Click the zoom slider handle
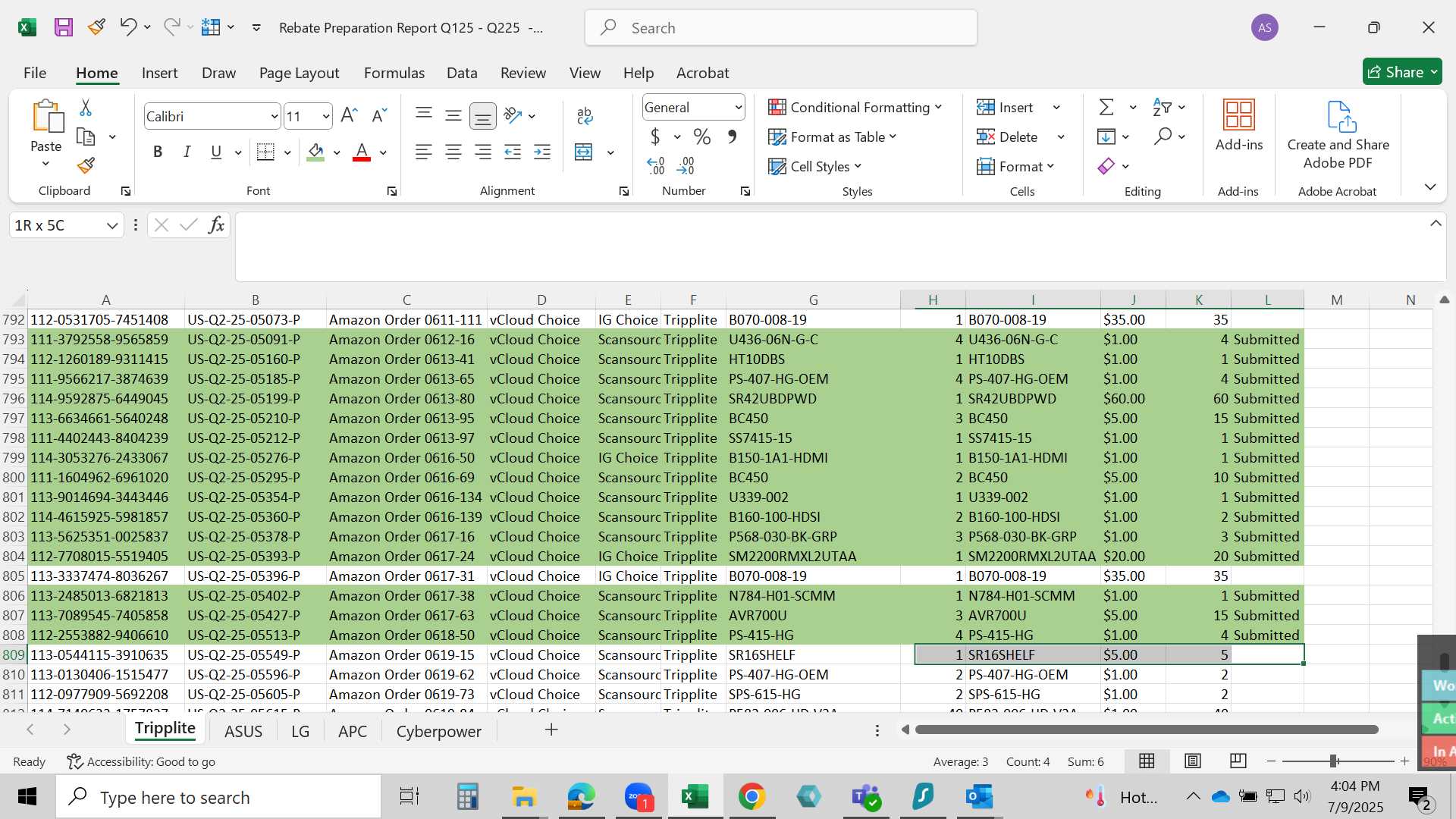 [1332, 761]
